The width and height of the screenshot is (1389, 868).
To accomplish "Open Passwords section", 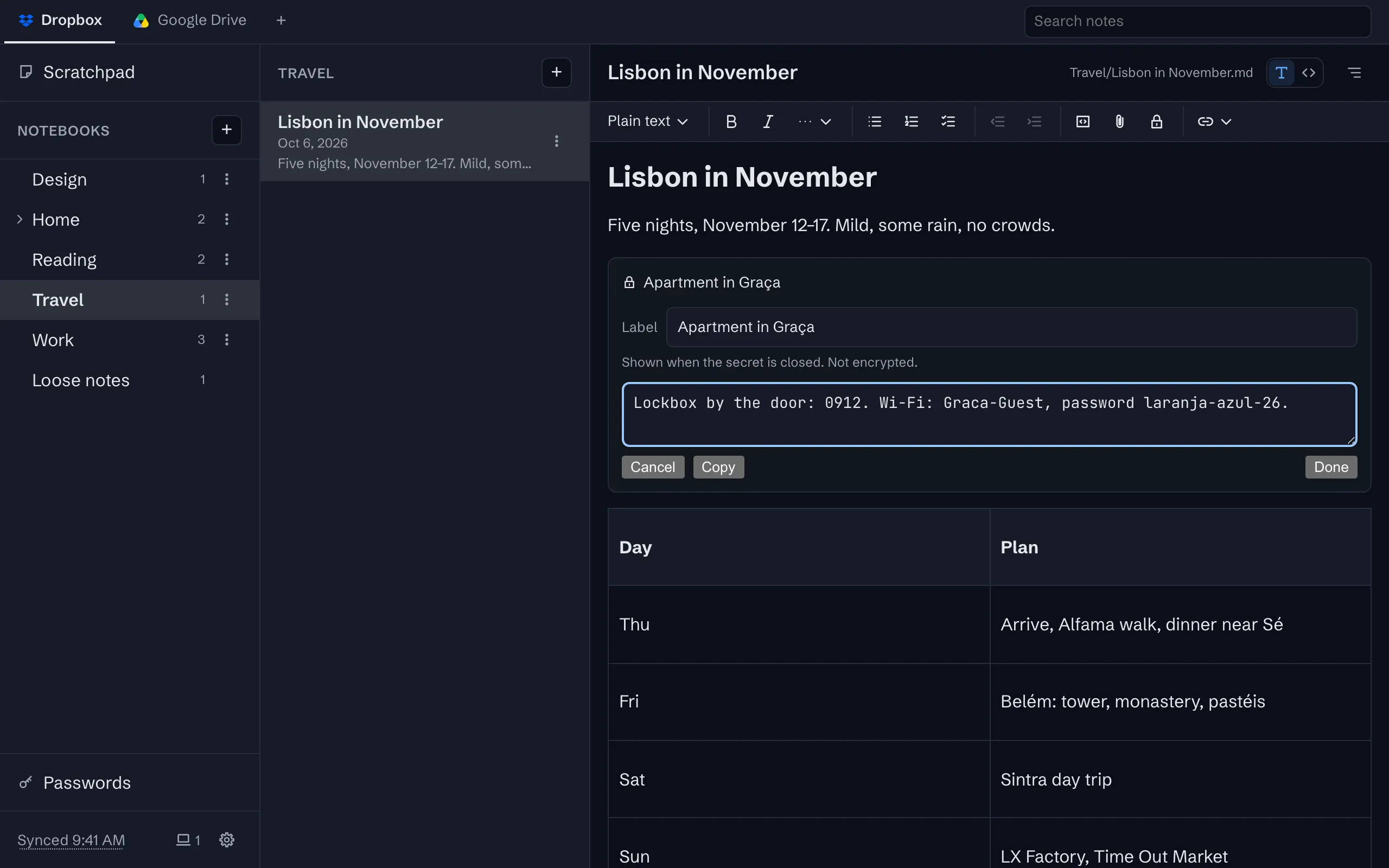I will [x=130, y=782].
